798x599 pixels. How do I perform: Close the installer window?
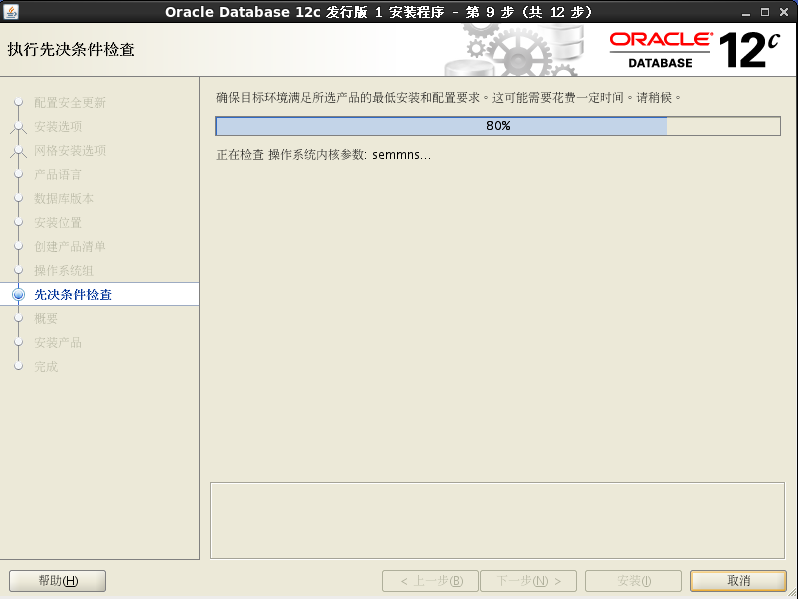pyautogui.click(x=784, y=12)
